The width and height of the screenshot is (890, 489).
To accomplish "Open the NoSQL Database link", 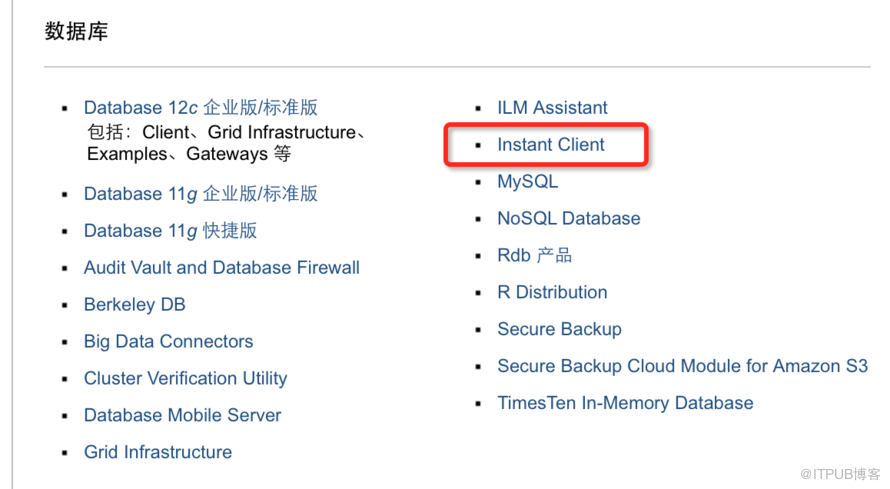I will click(x=569, y=218).
